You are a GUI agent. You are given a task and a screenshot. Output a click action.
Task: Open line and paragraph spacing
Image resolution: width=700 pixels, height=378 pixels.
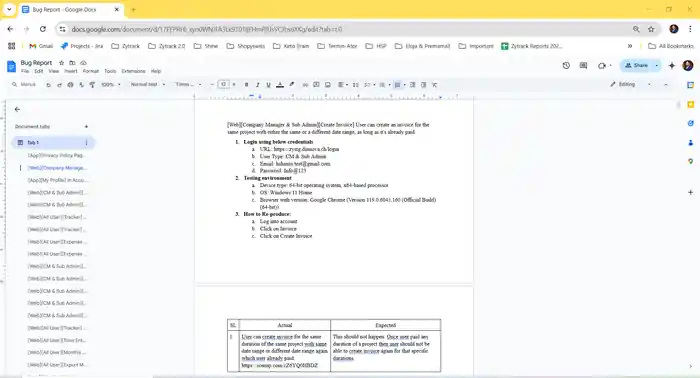(x=356, y=85)
